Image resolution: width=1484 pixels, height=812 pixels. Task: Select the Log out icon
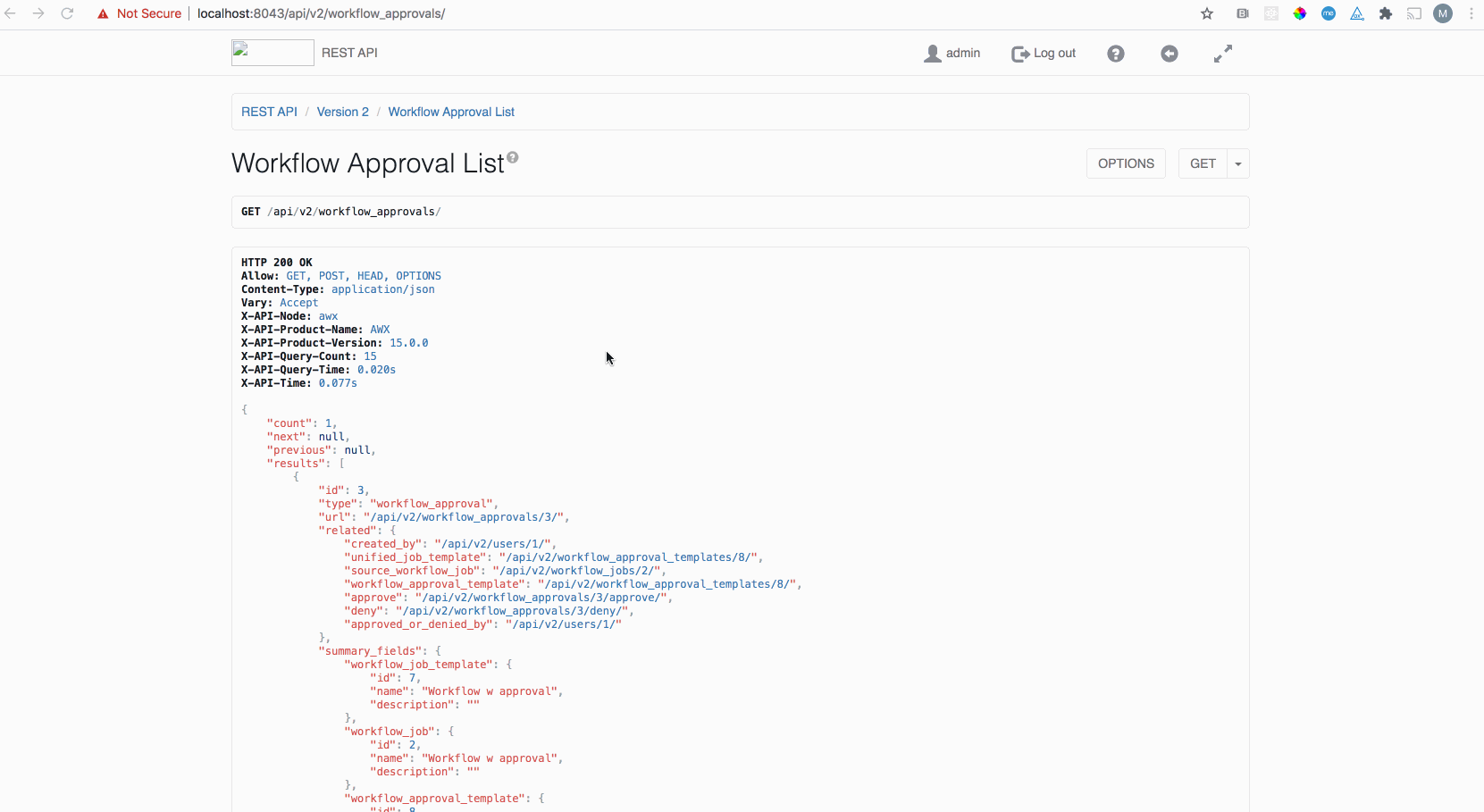click(1021, 54)
